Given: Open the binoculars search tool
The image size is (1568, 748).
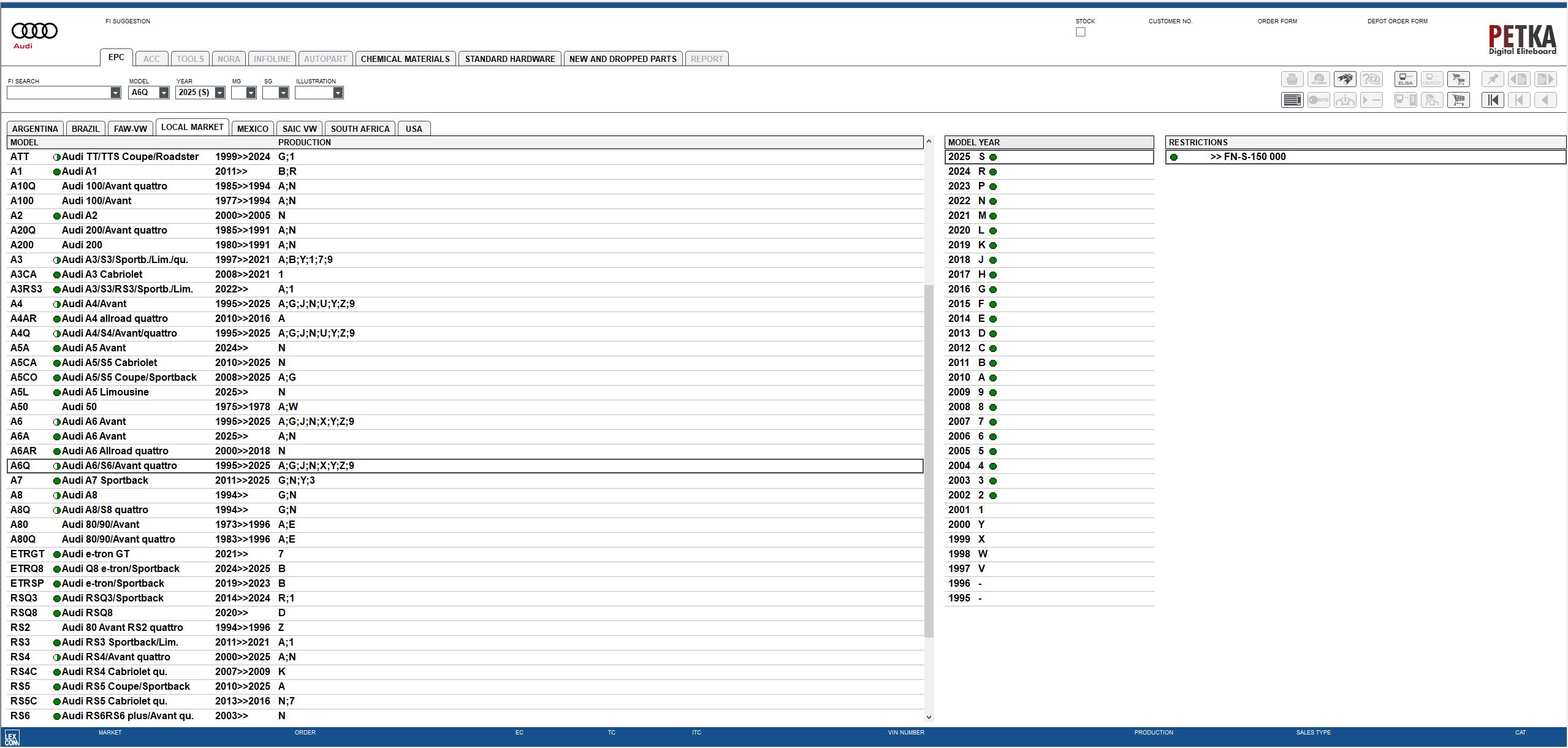Looking at the screenshot, I should [1345, 79].
